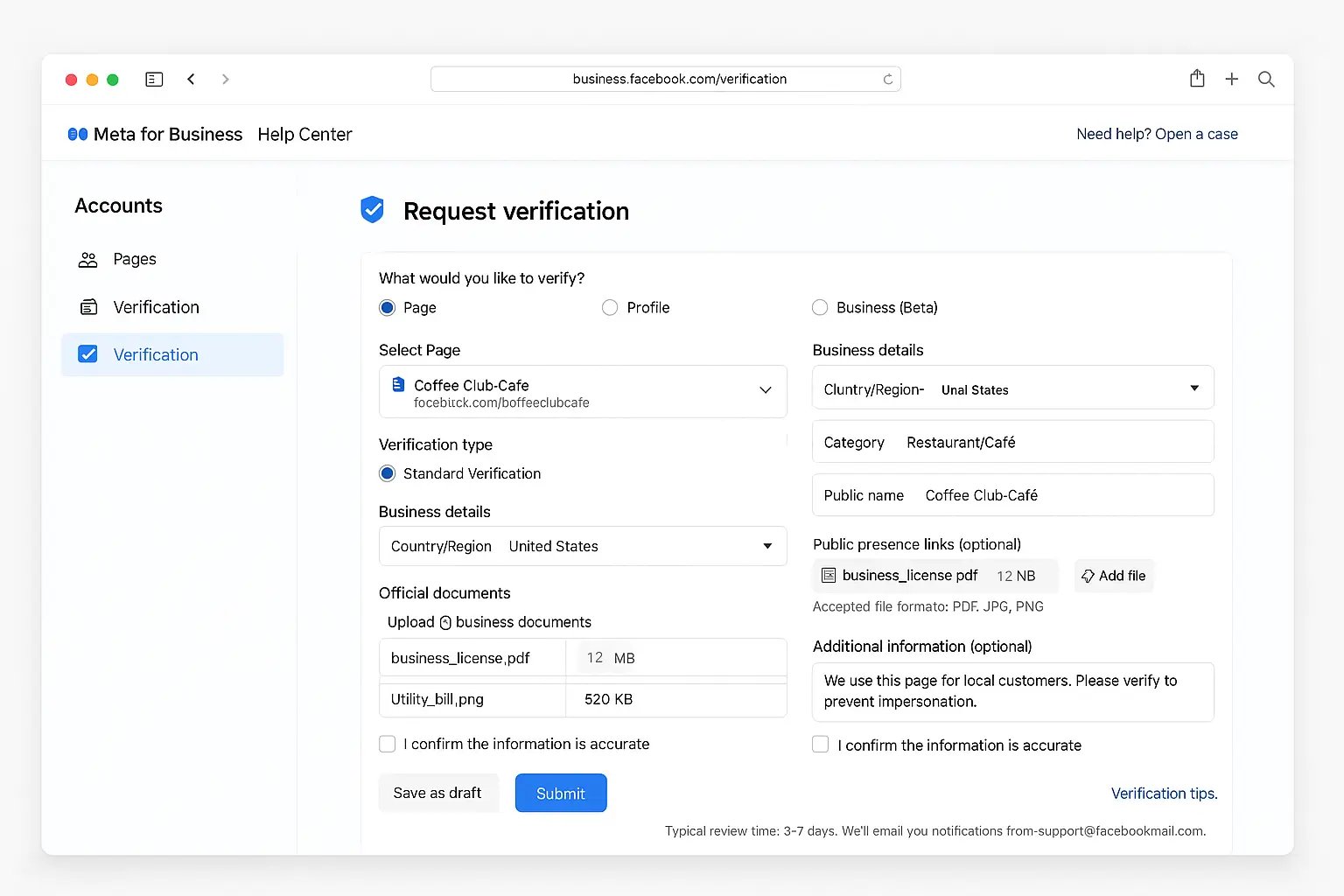Select the Business (Beta) radio option

pyautogui.click(x=820, y=308)
